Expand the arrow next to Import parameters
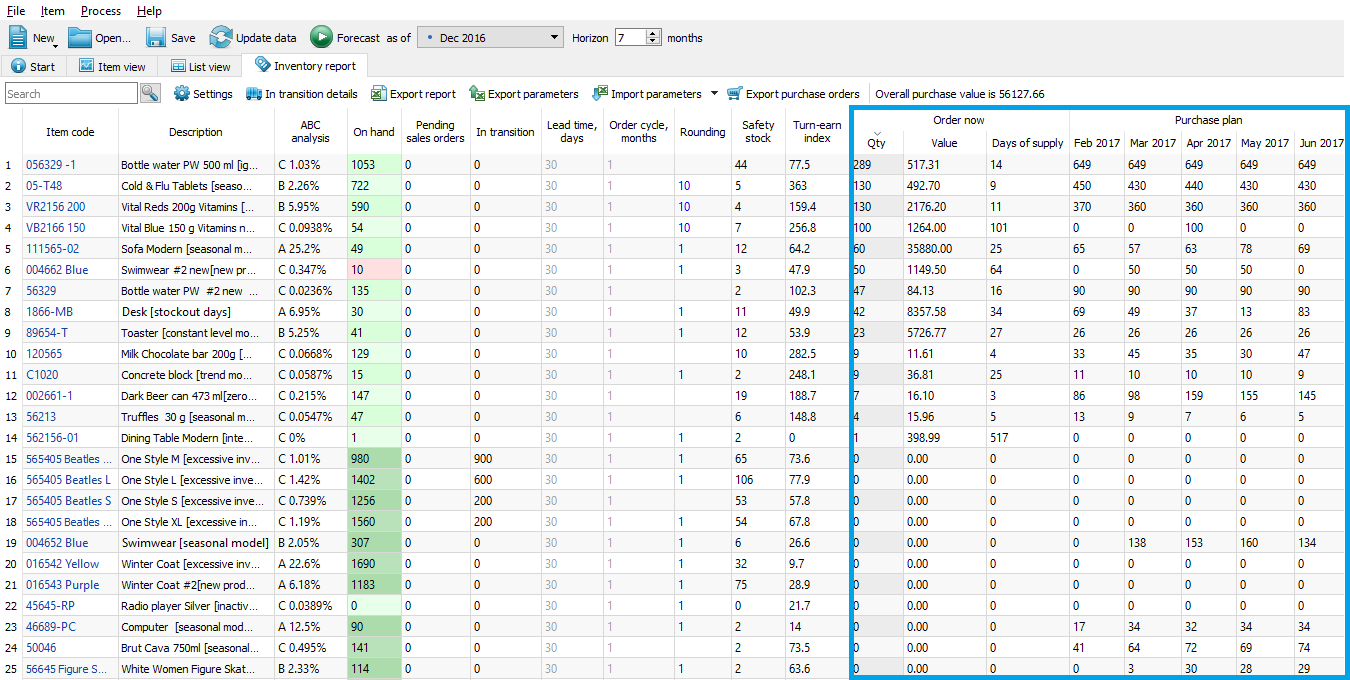 click(714, 94)
